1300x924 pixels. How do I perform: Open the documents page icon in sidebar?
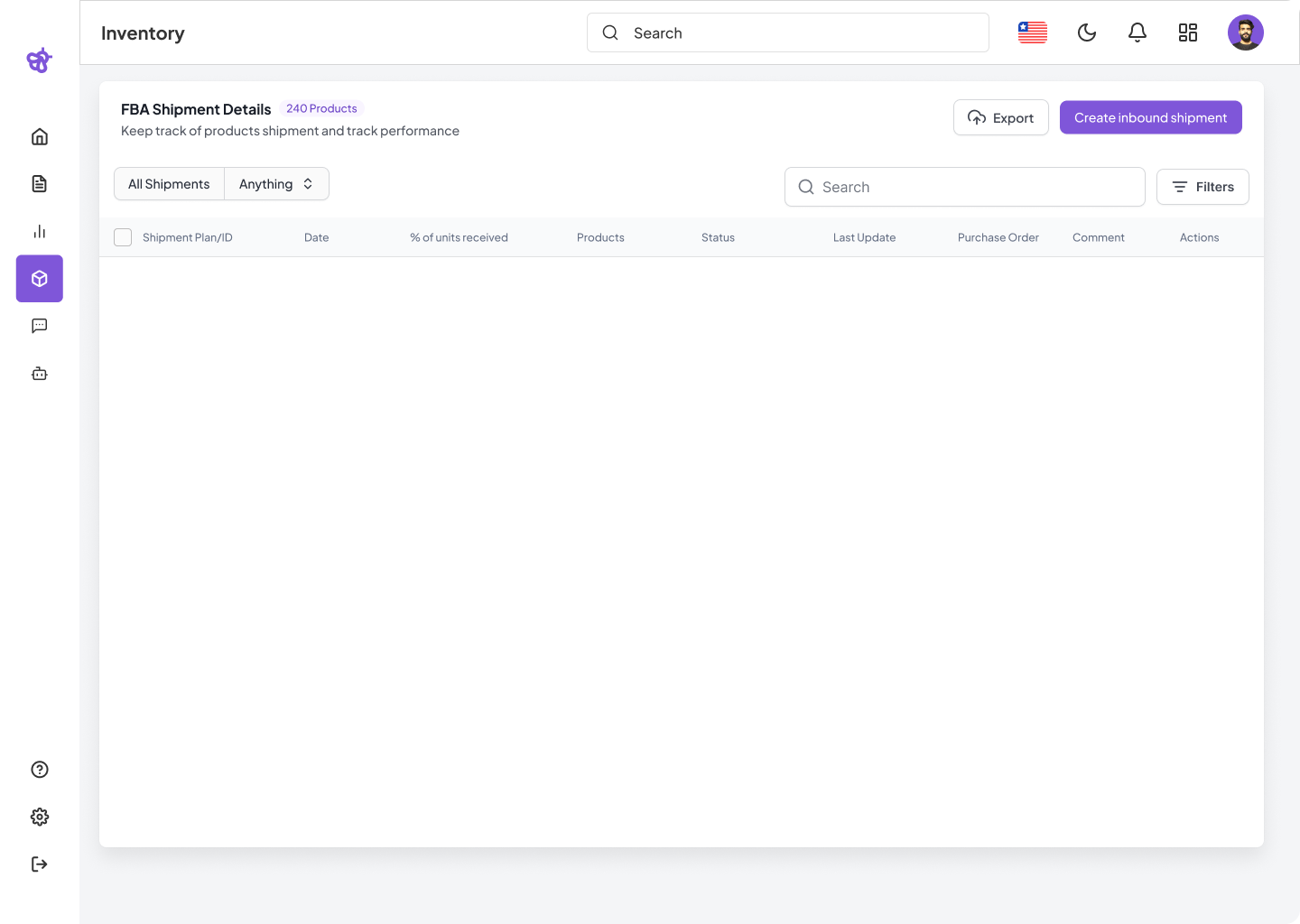[x=40, y=184]
